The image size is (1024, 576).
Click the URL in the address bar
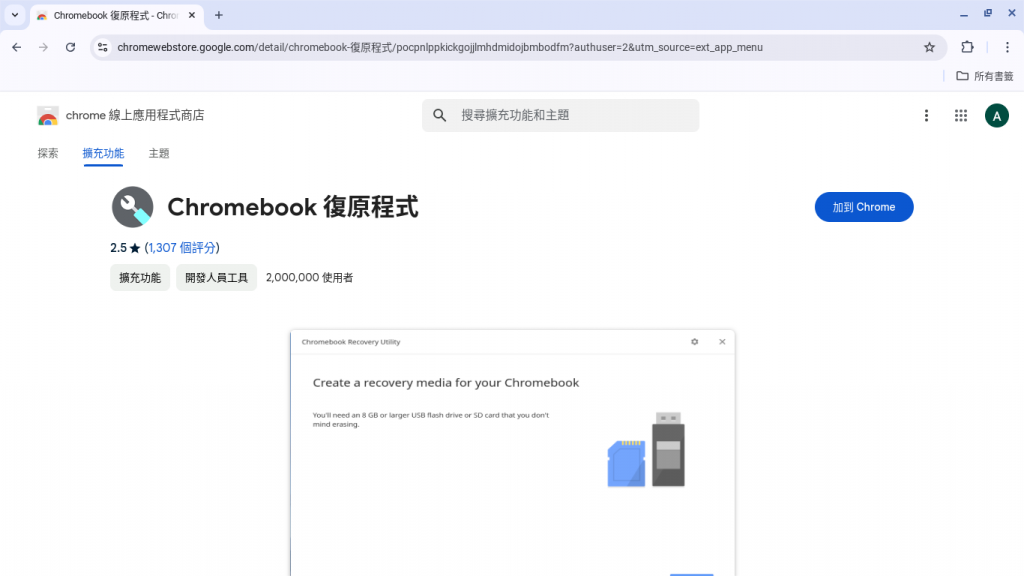point(440,47)
